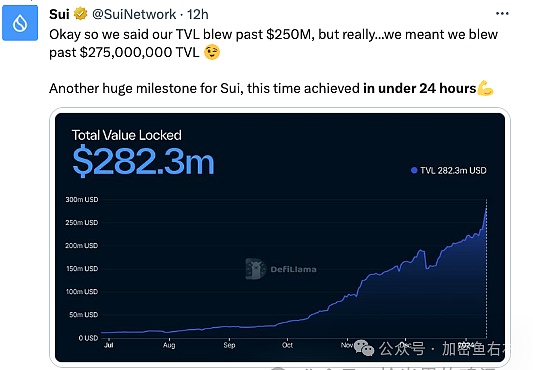
Task: Open the embedded TVL chart image
Action: pyautogui.click(x=280, y=237)
